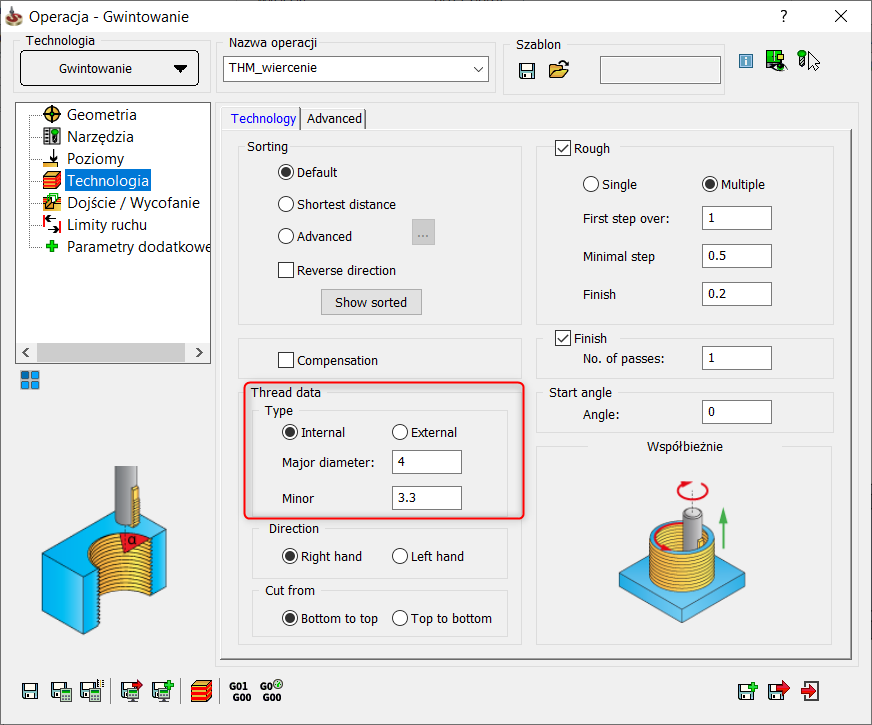
Task: Enable the Reverse direction checkbox
Action: click(x=286, y=270)
